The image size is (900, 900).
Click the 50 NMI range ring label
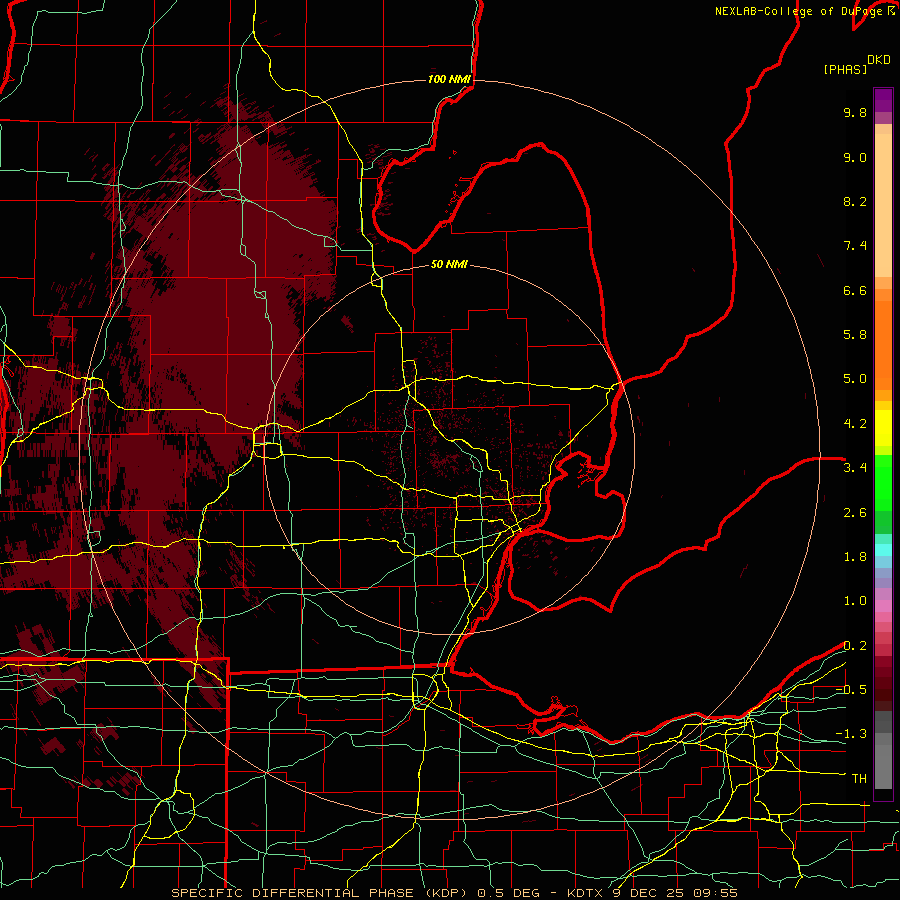(449, 264)
